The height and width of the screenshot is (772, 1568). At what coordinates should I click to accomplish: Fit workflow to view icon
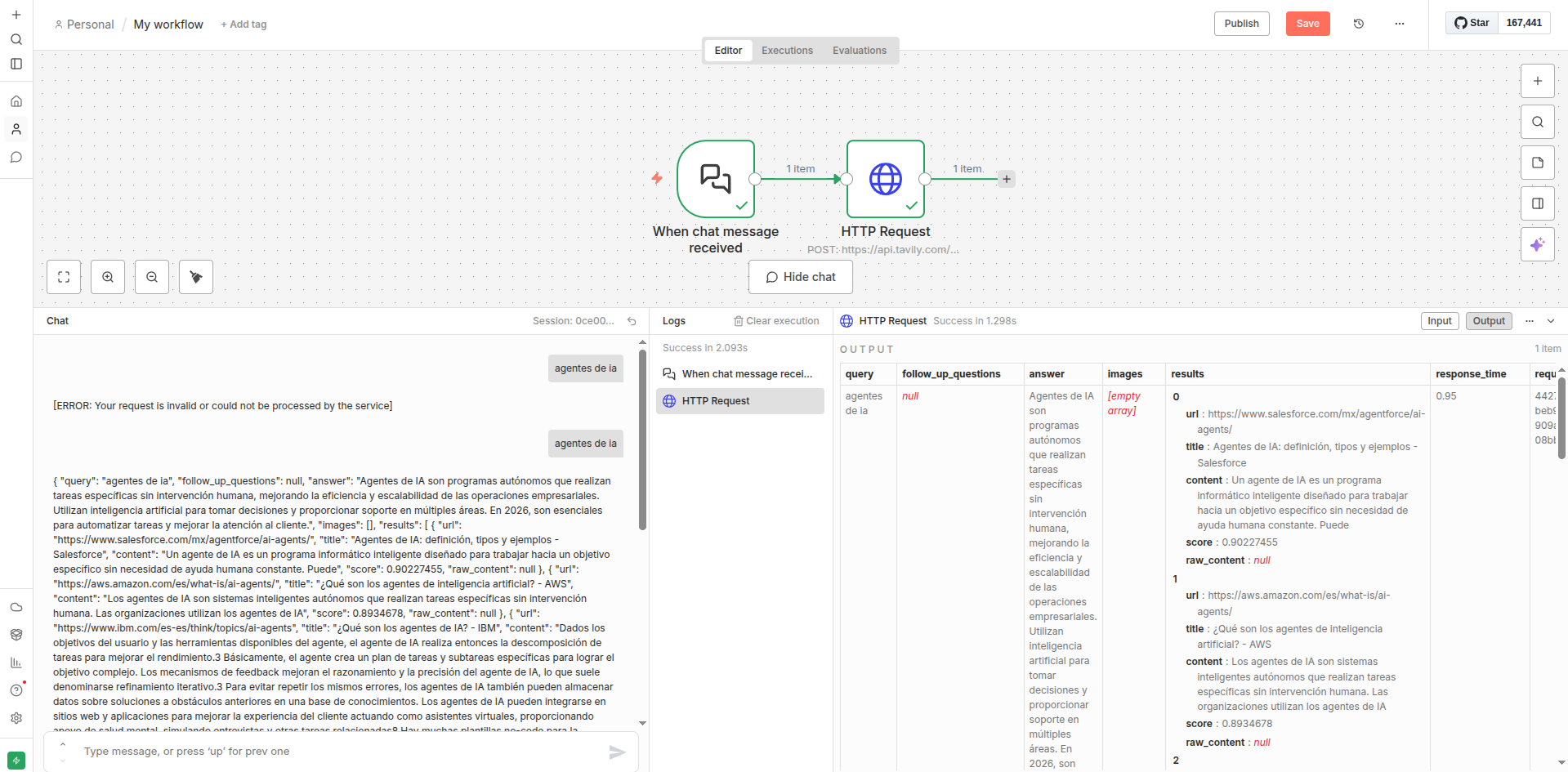[64, 277]
